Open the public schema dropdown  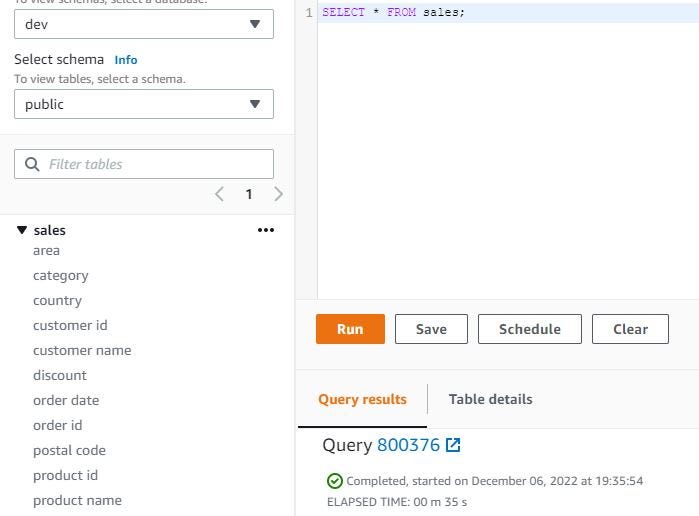pyautogui.click(x=144, y=104)
